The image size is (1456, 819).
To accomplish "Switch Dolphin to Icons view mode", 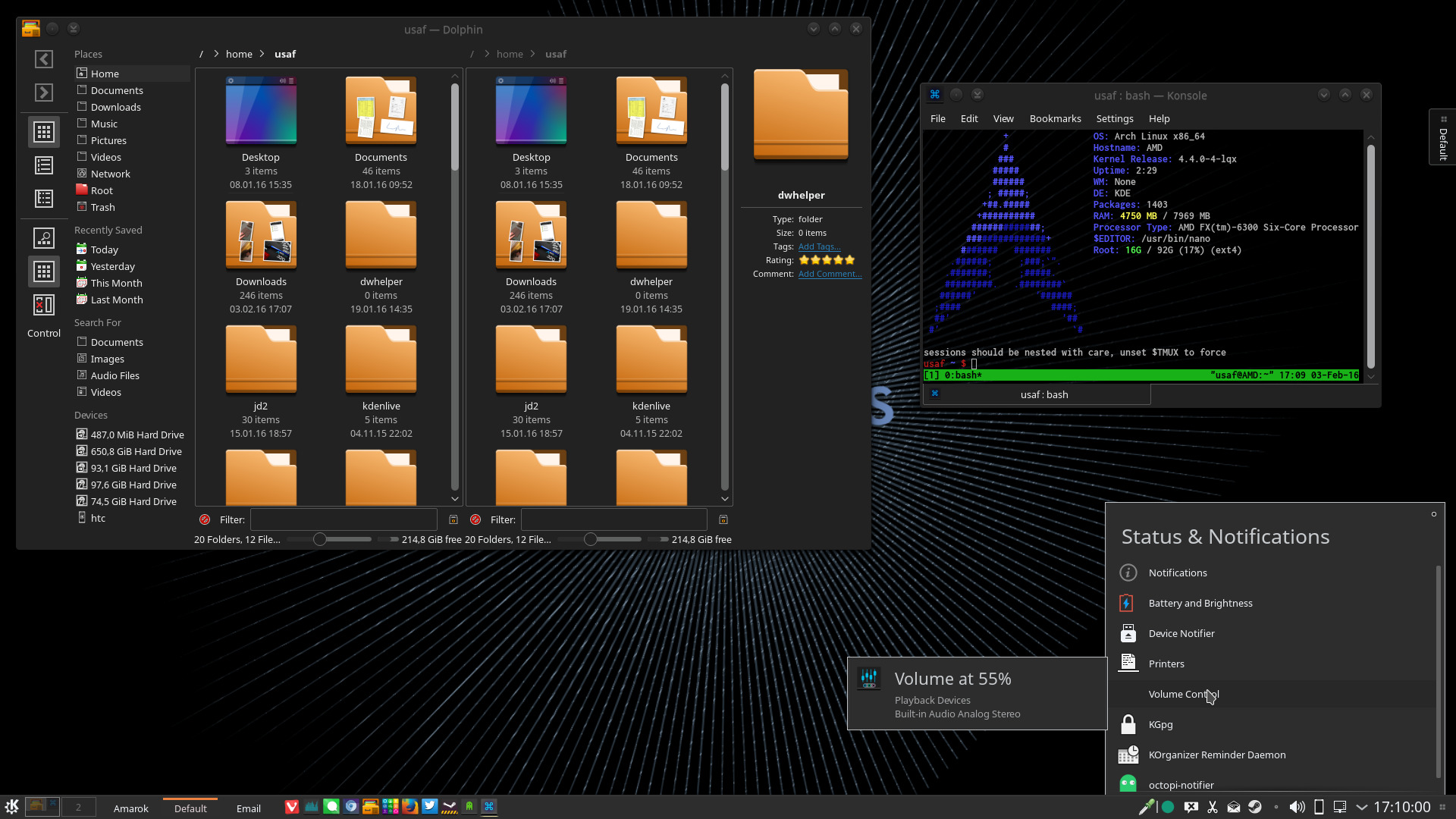I will click(44, 132).
